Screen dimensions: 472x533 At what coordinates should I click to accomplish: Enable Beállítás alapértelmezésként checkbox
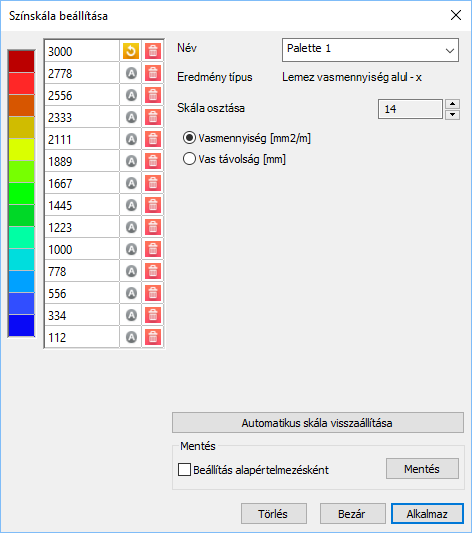184,469
